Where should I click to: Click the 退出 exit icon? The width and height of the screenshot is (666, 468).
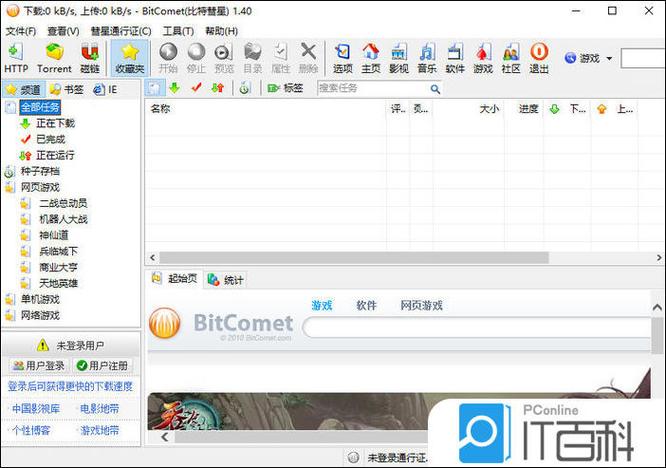tap(539, 58)
